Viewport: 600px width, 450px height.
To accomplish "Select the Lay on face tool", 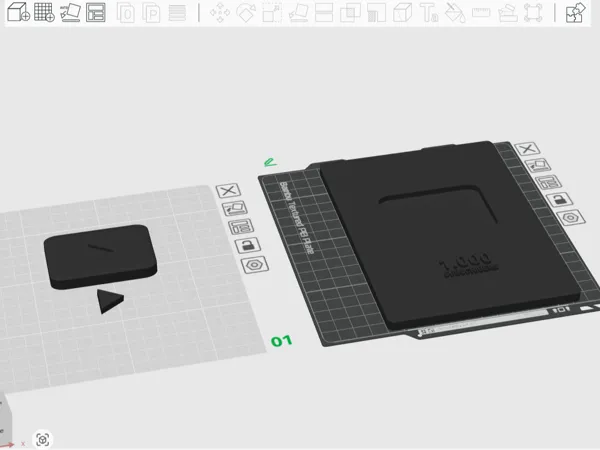I will [298, 13].
